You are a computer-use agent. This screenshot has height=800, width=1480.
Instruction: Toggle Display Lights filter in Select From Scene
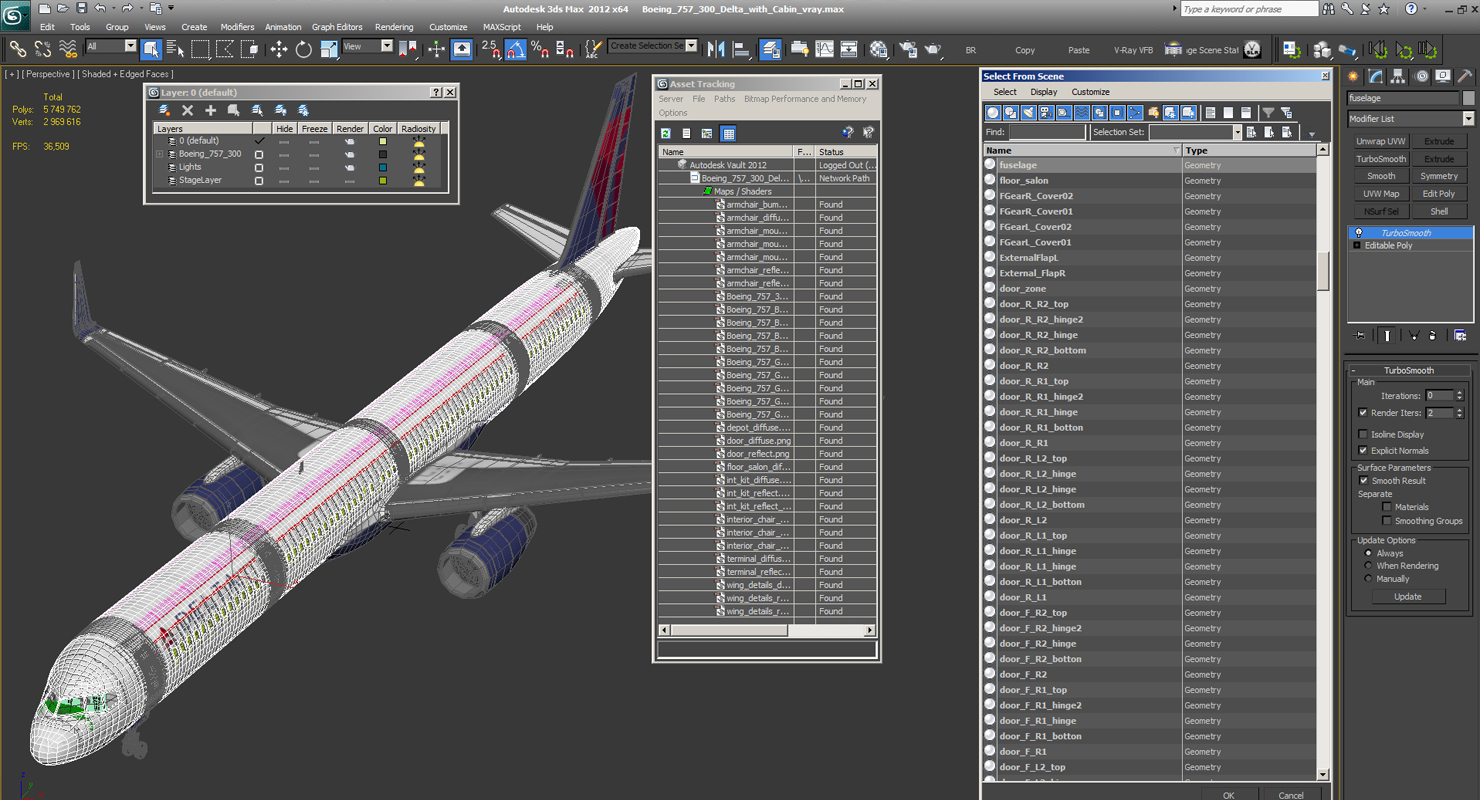click(x=1028, y=113)
